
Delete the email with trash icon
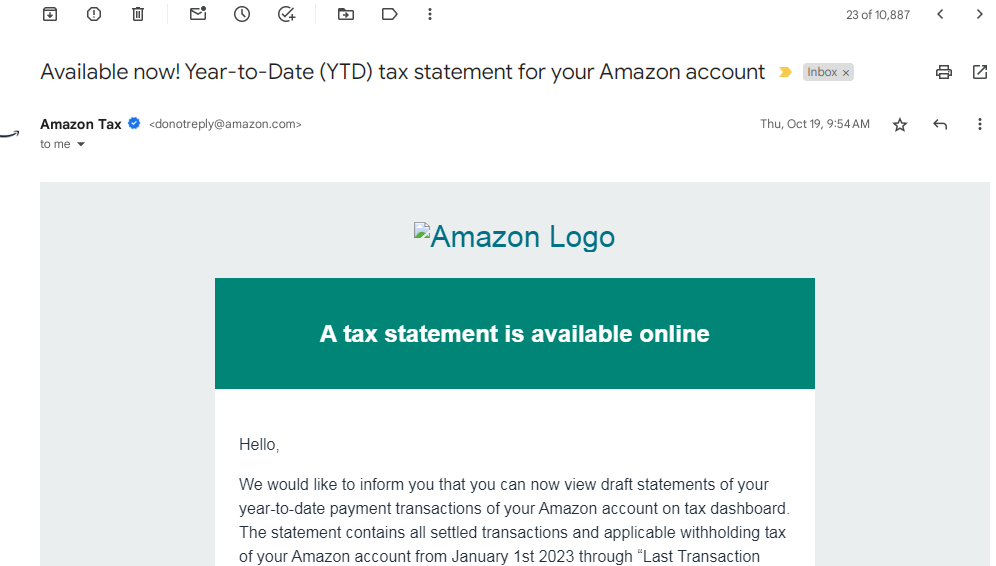pos(138,14)
